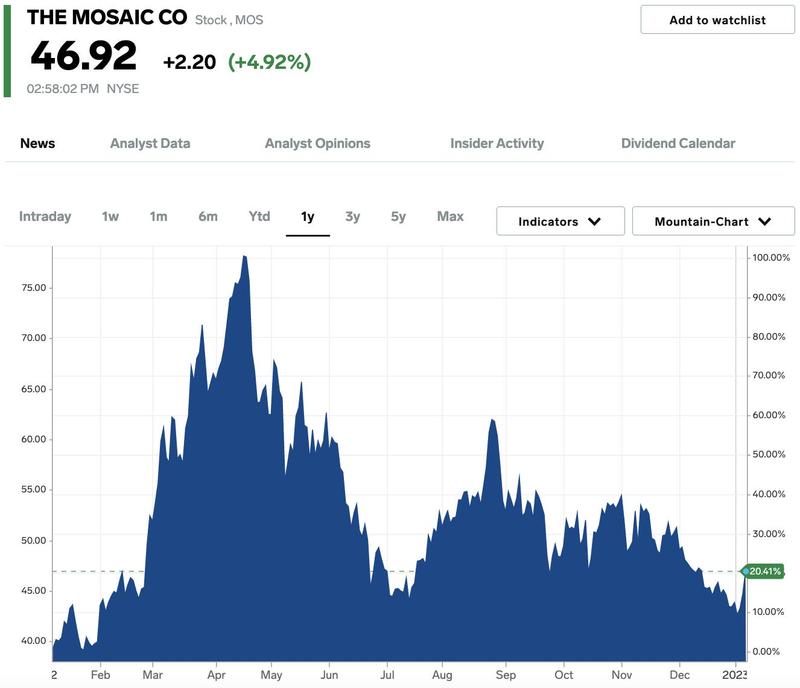Open the Analyst Opinions tab
The image size is (800, 688).
pyautogui.click(x=317, y=143)
